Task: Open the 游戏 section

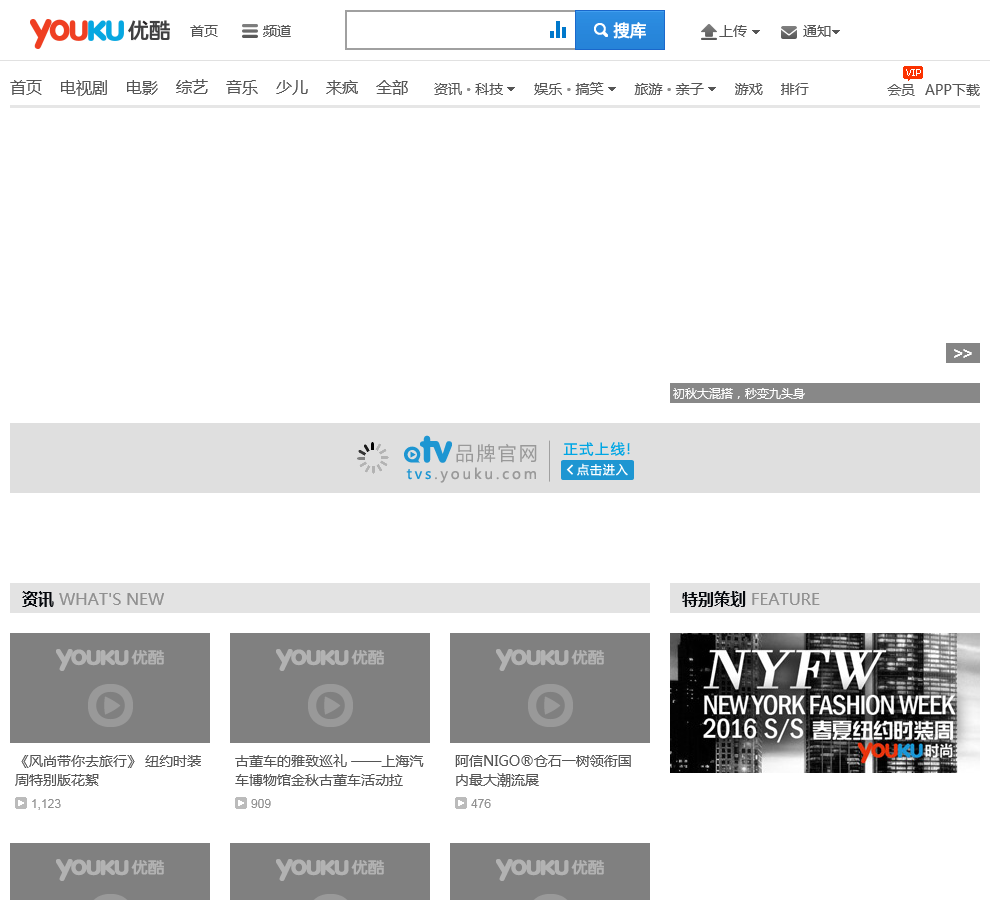Action: pos(749,89)
